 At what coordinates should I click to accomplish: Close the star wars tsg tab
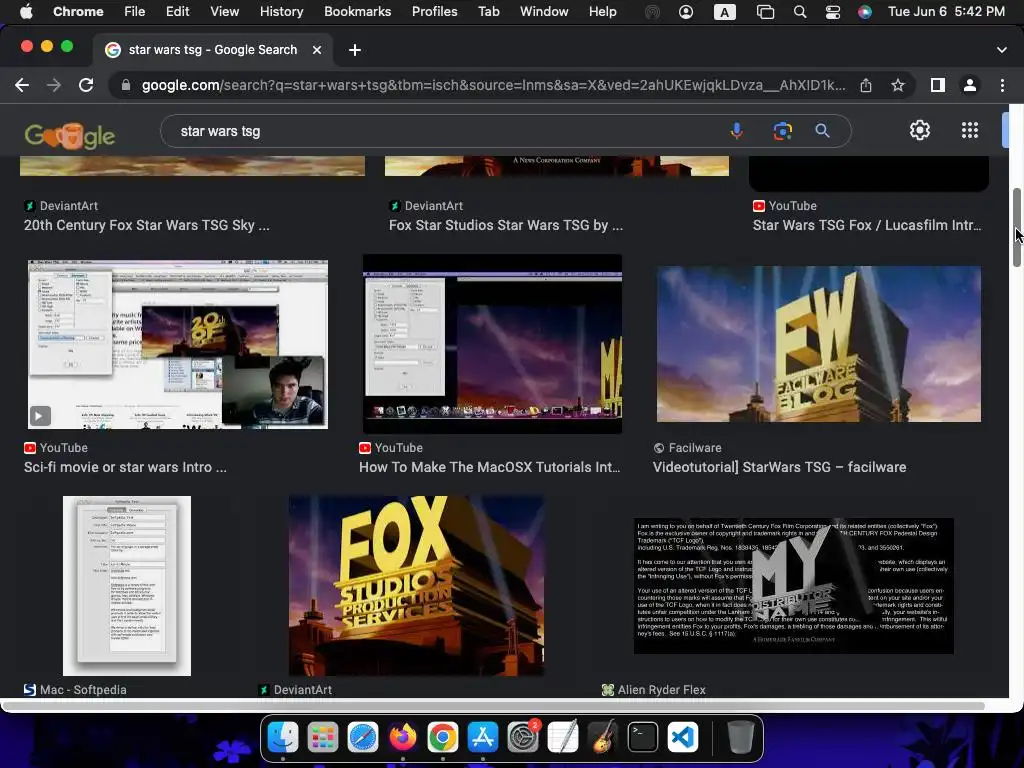pos(317,50)
